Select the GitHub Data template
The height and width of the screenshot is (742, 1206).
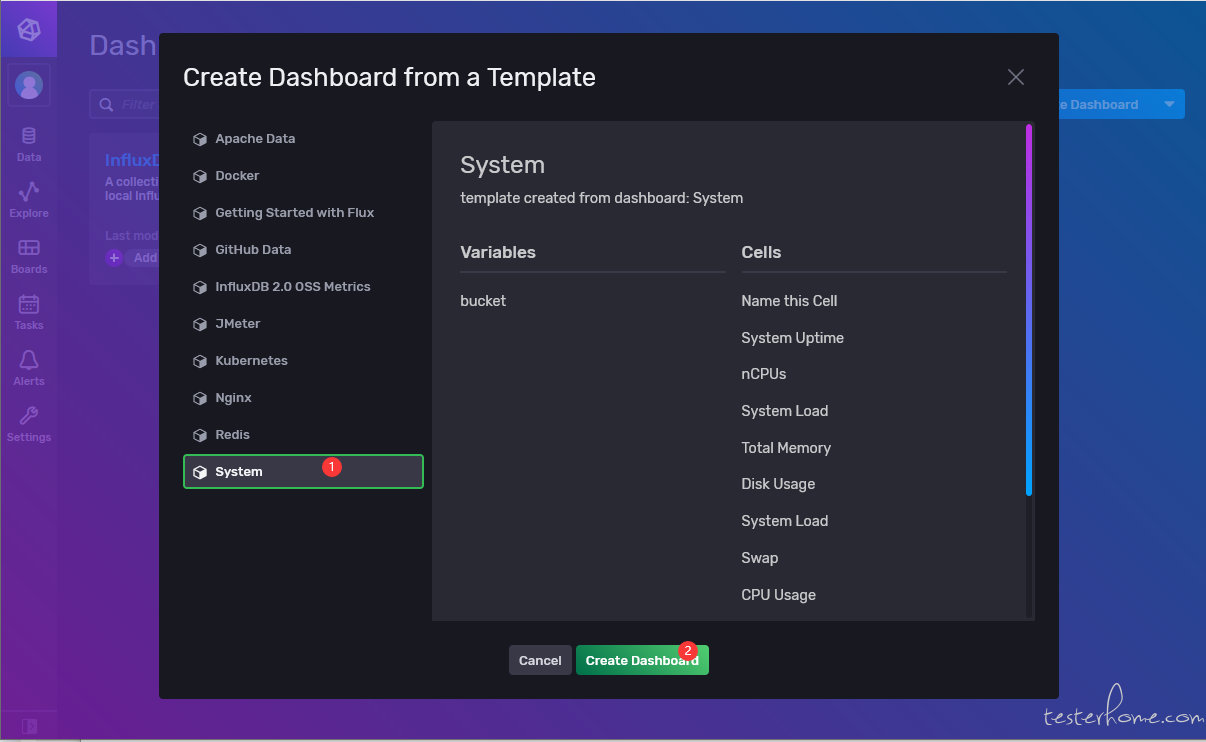tap(303, 250)
